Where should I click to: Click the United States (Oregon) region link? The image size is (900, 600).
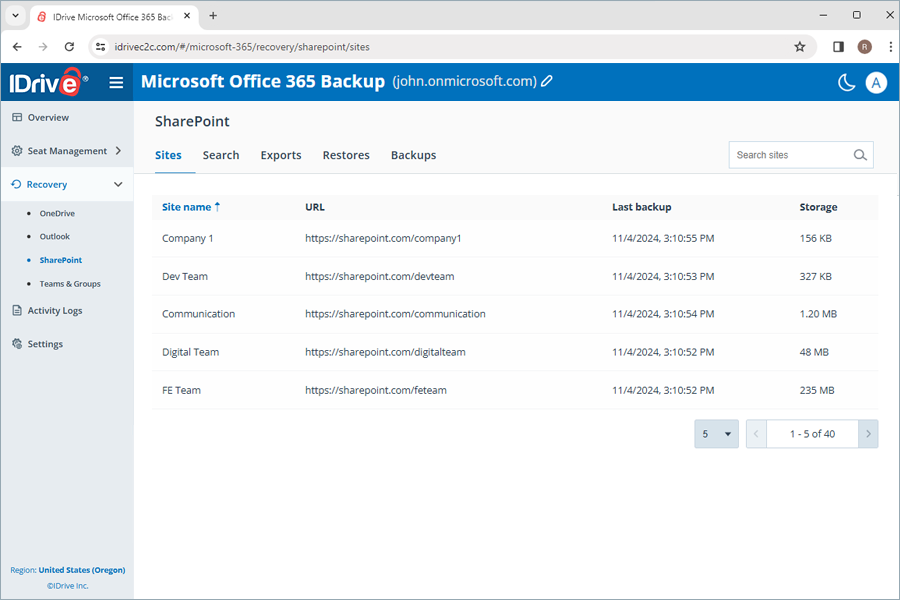[x=82, y=570]
